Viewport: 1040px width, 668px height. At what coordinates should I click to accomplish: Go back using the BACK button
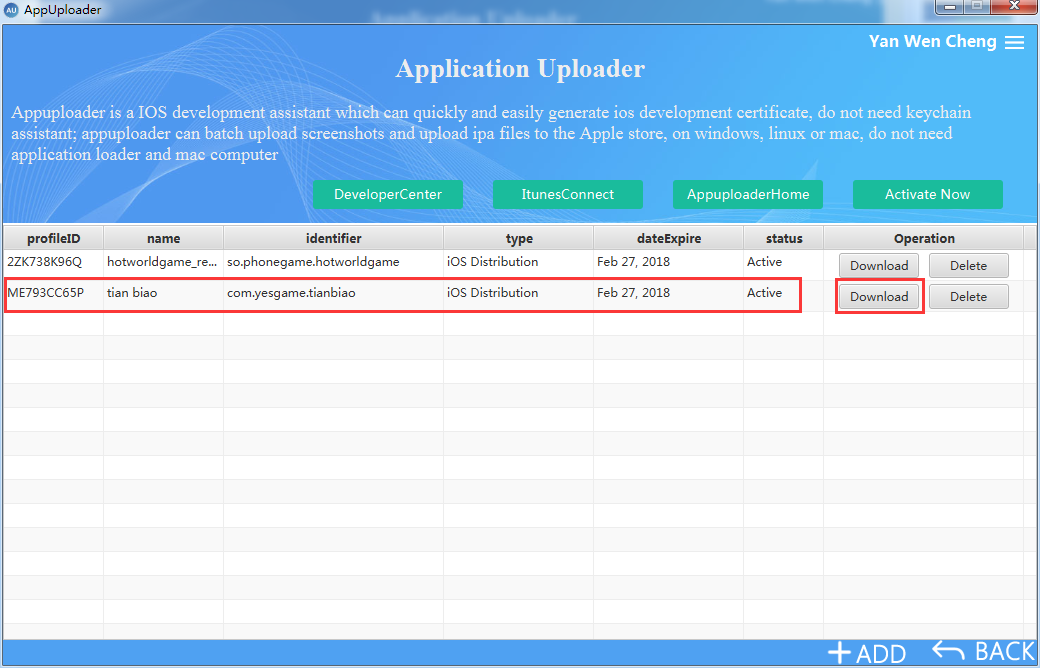(984, 652)
